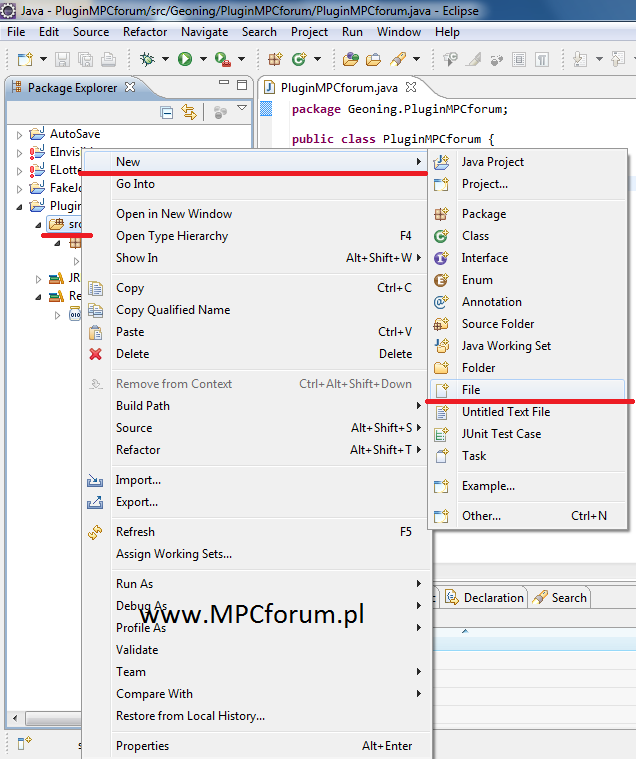The height and width of the screenshot is (759, 637).
Task: Open the Window menu
Action: [399, 32]
